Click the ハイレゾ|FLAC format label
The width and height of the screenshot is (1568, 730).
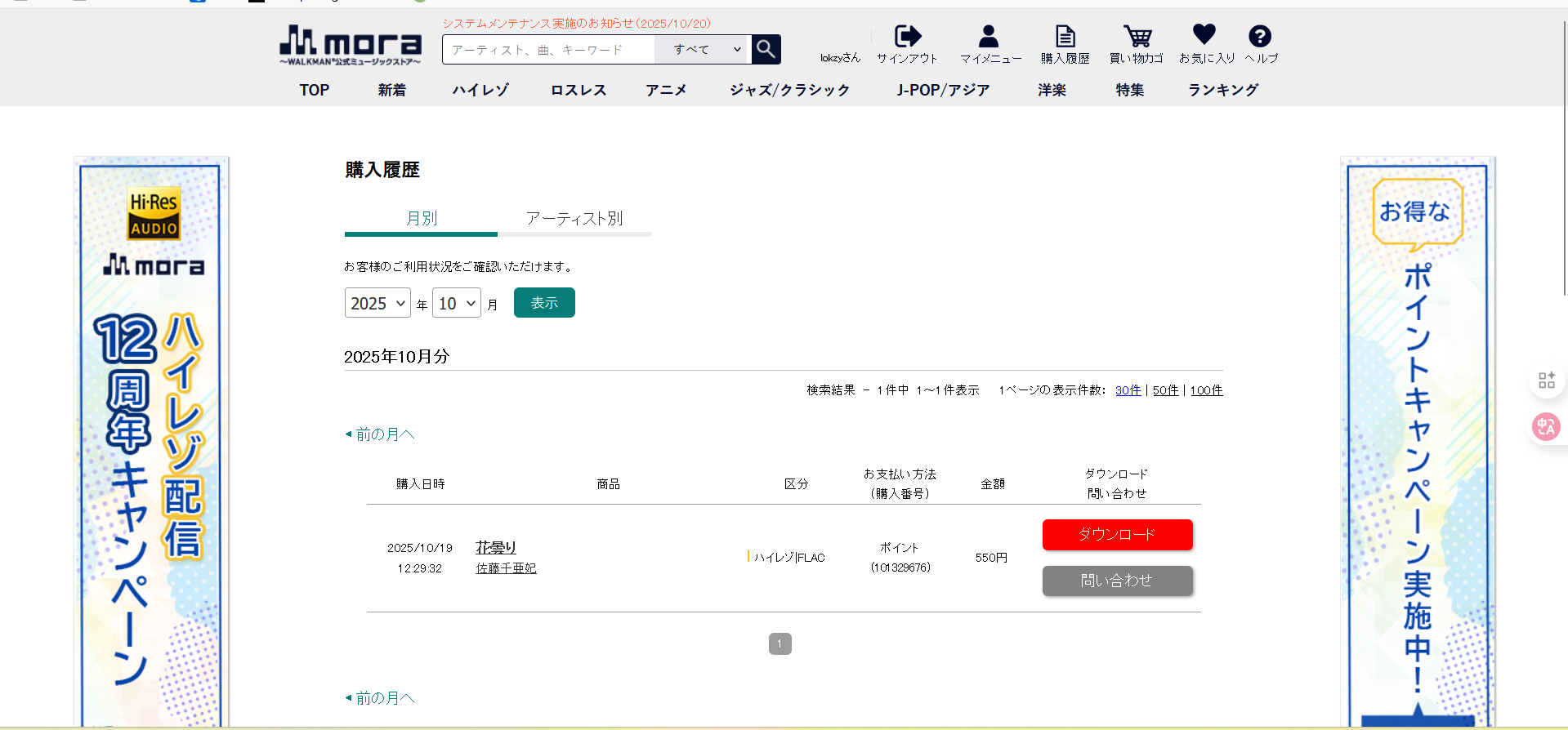(788, 558)
